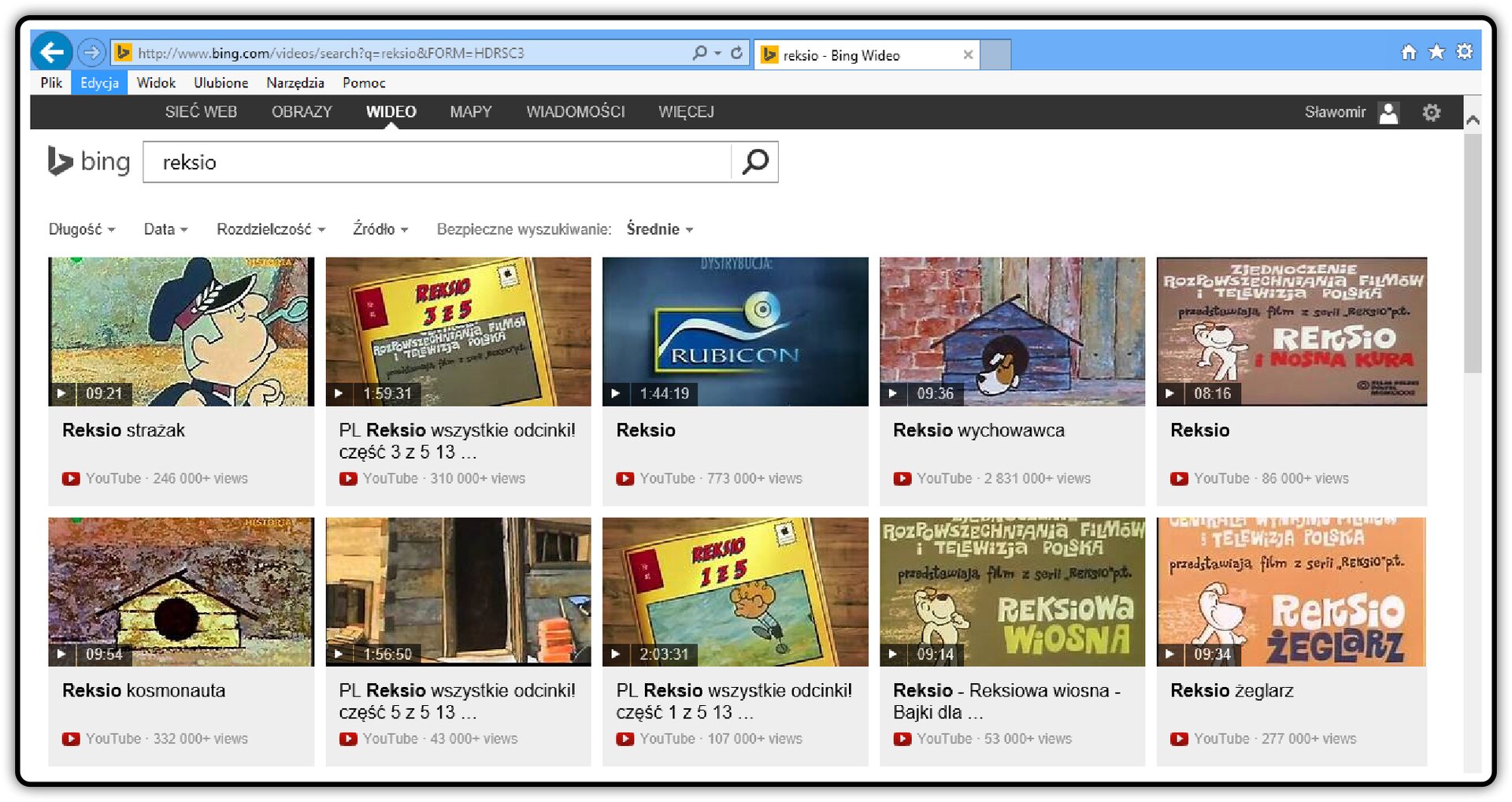
Task: Open the 1:59:31 Reksio 3 z 5 thumbnail
Action: [x=458, y=332]
